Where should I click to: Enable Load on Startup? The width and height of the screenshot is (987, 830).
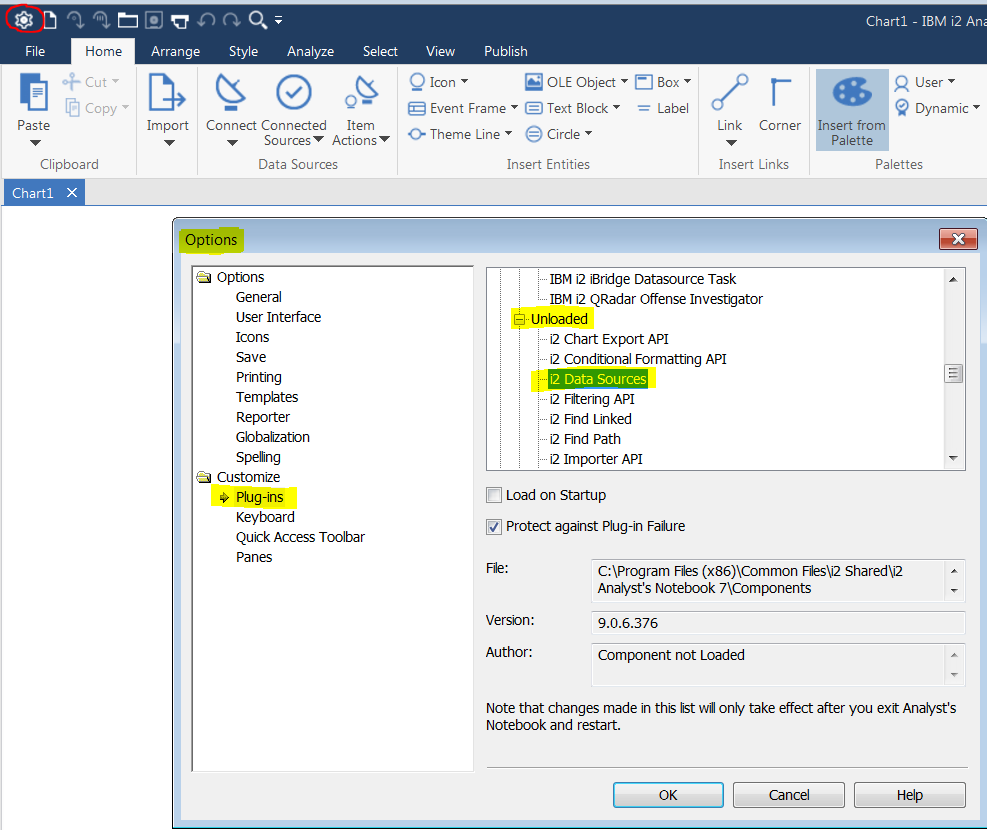pos(494,495)
